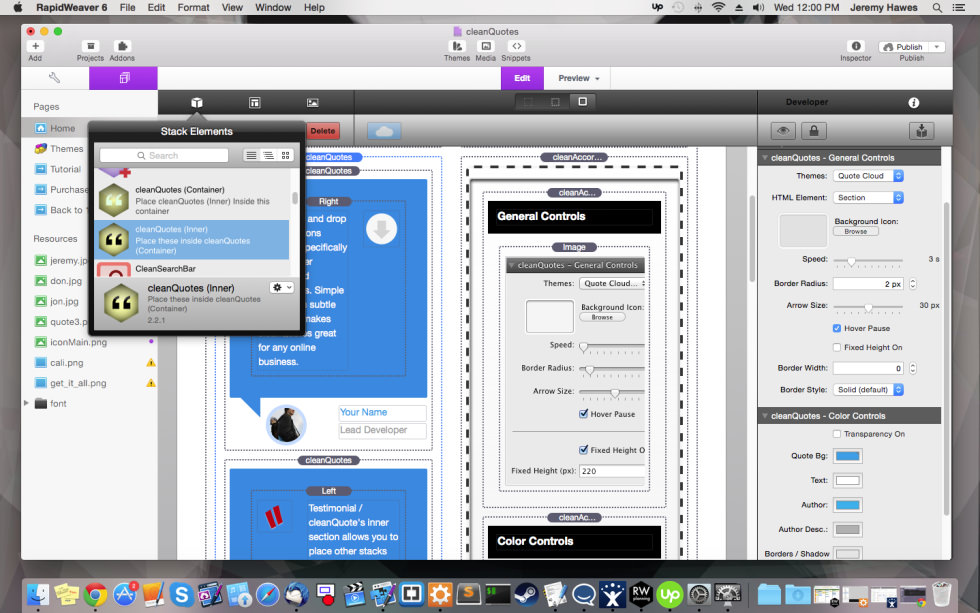This screenshot has height=613, width=980.
Task: Open Spotlight search in menu bar
Action: point(937,7)
